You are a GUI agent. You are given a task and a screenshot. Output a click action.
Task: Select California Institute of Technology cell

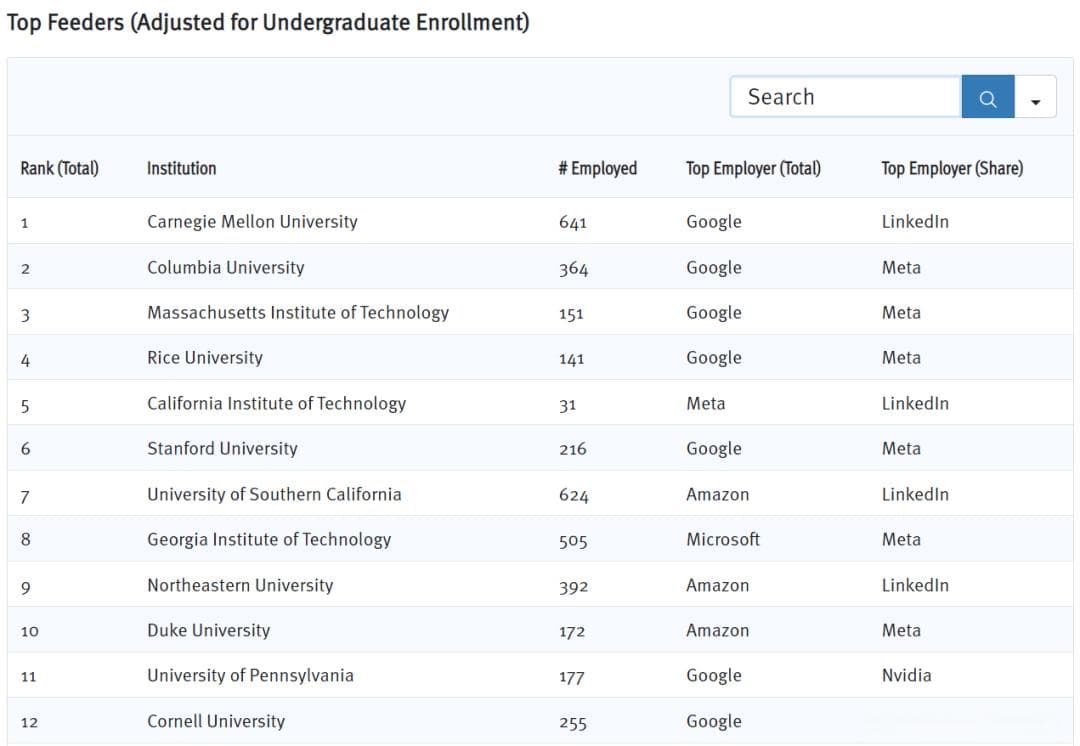[276, 404]
